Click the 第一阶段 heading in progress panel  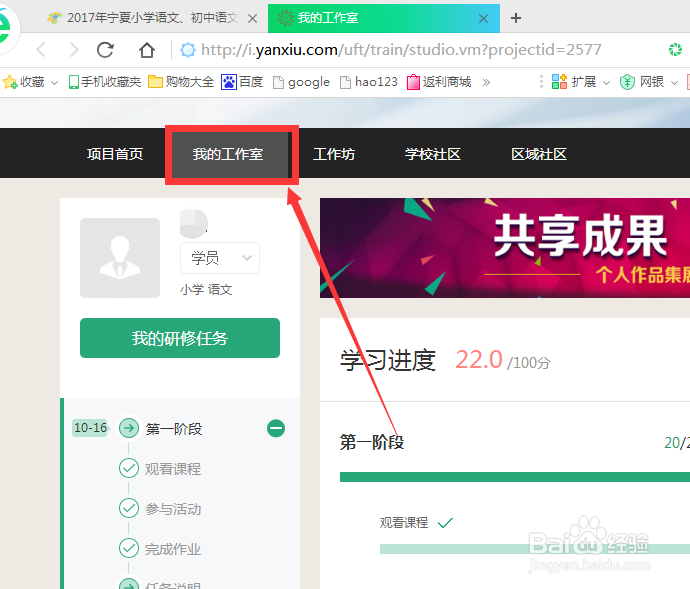[372, 442]
